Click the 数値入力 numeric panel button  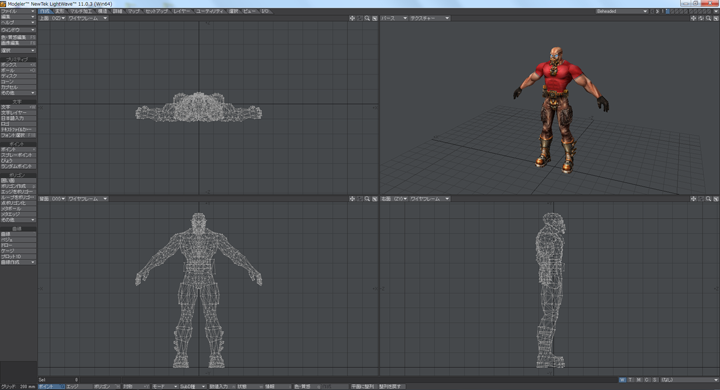pos(221,387)
